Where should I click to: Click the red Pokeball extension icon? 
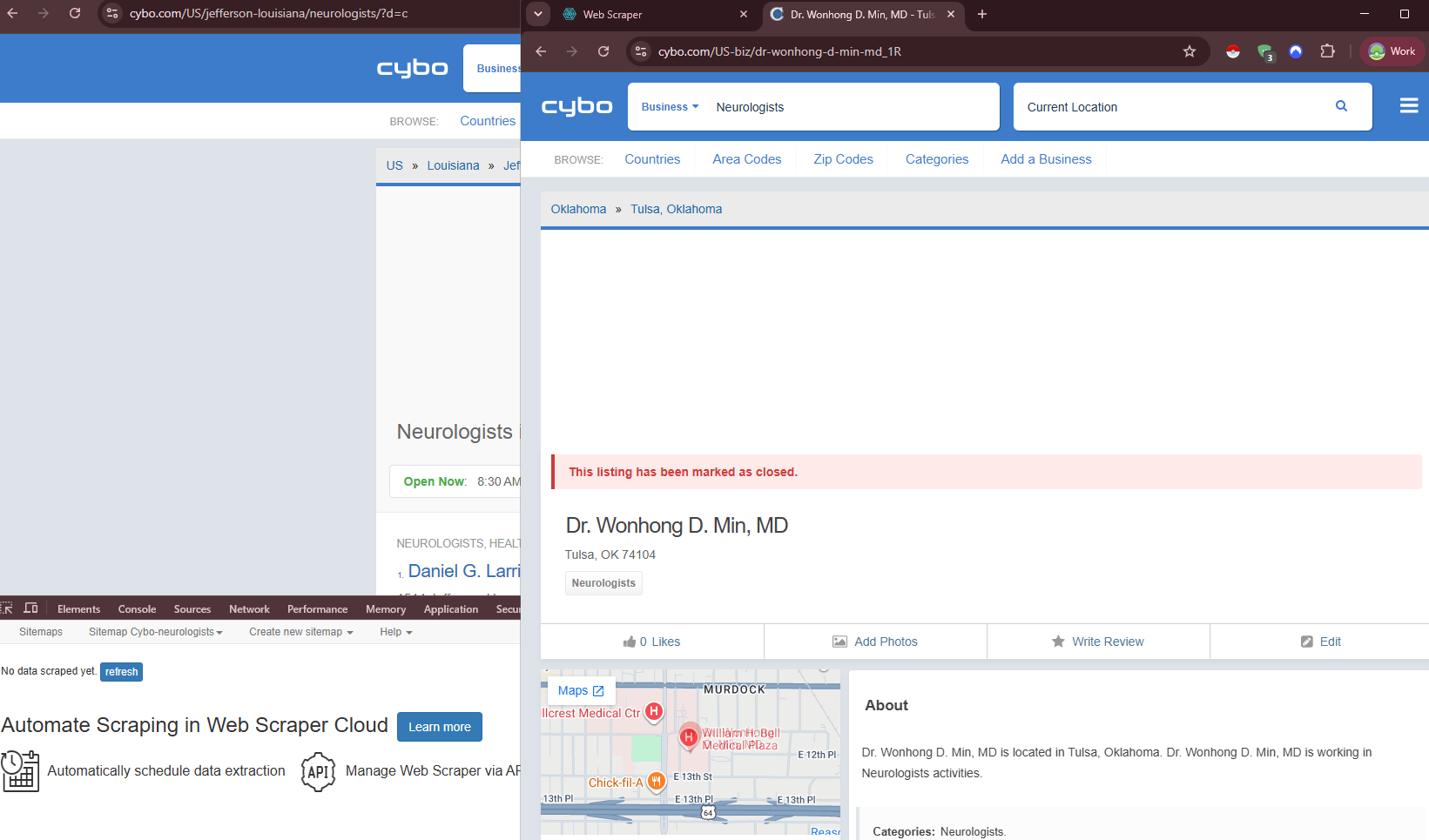pyautogui.click(x=1233, y=51)
